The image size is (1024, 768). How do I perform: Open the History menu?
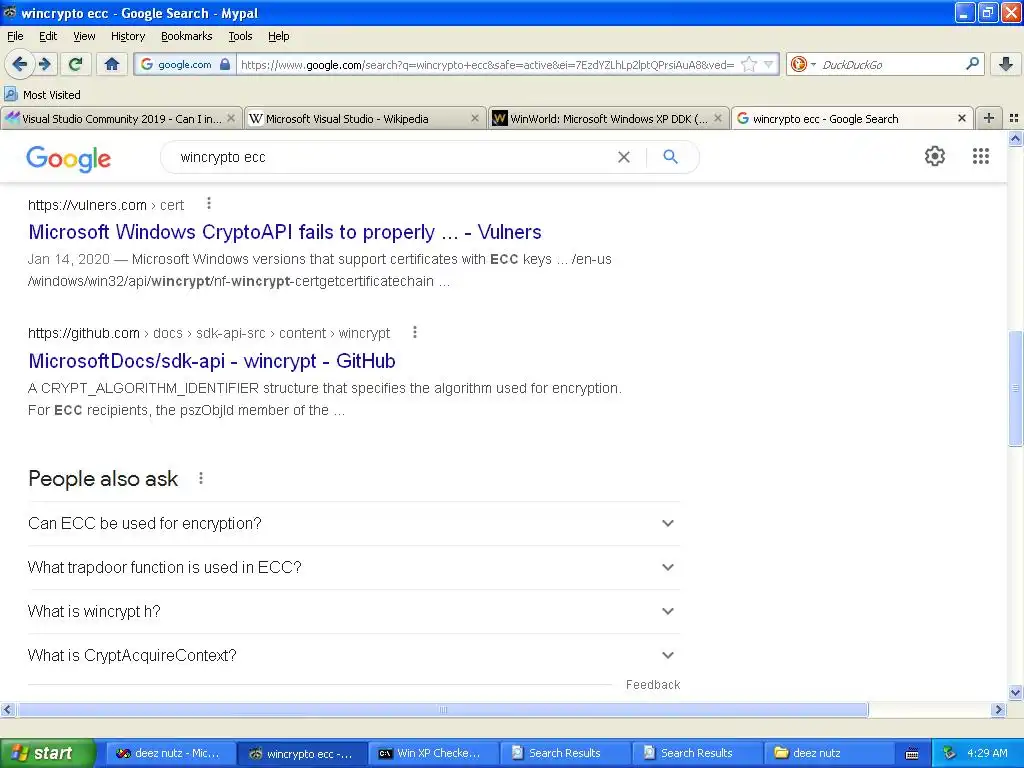pyautogui.click(x=127, y=36)
